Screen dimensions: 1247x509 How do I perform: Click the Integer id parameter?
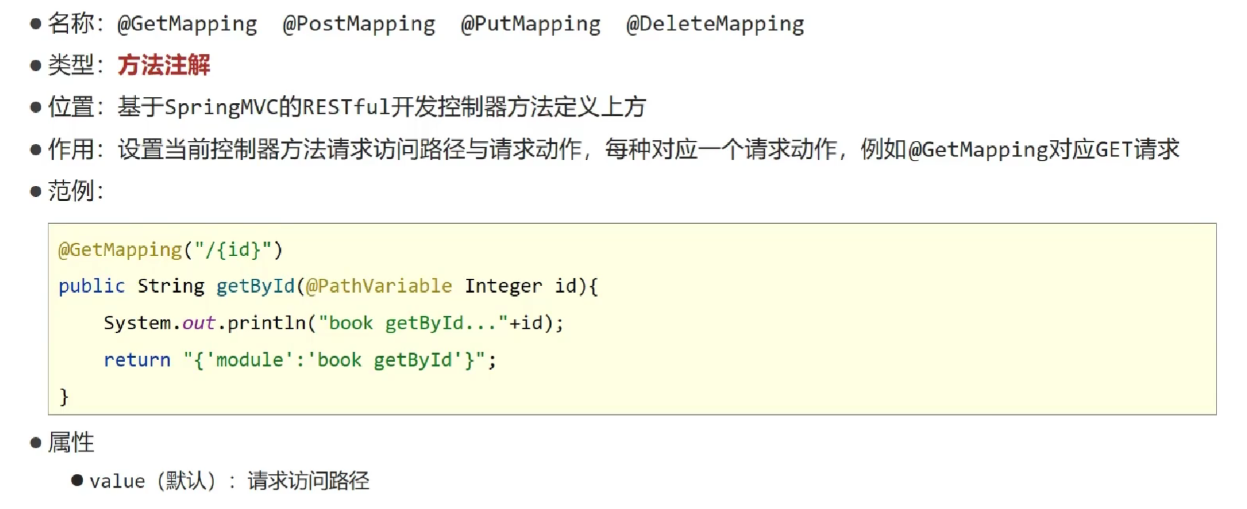coord(518,286)
